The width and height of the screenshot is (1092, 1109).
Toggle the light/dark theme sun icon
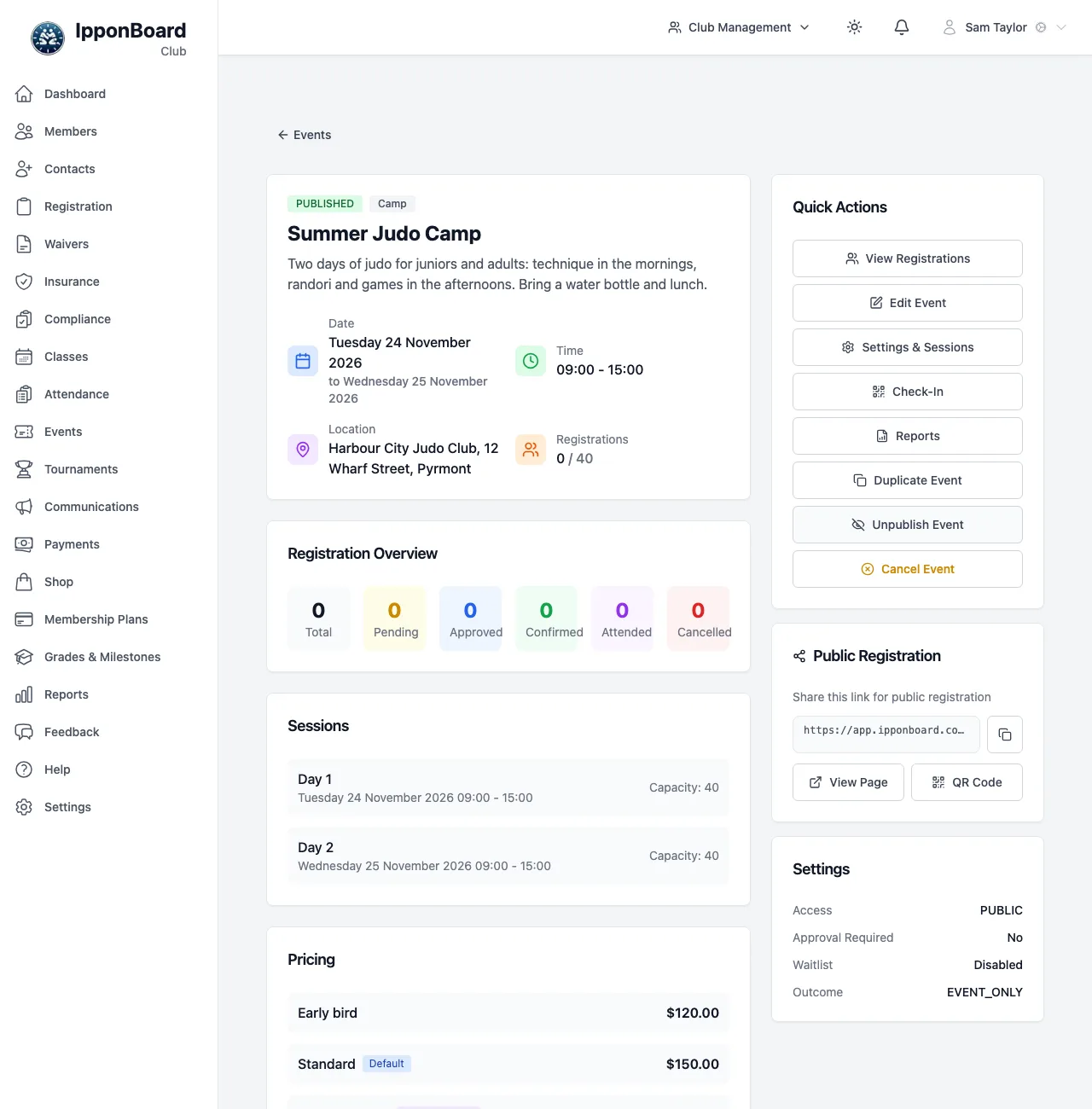click(854, 27)
